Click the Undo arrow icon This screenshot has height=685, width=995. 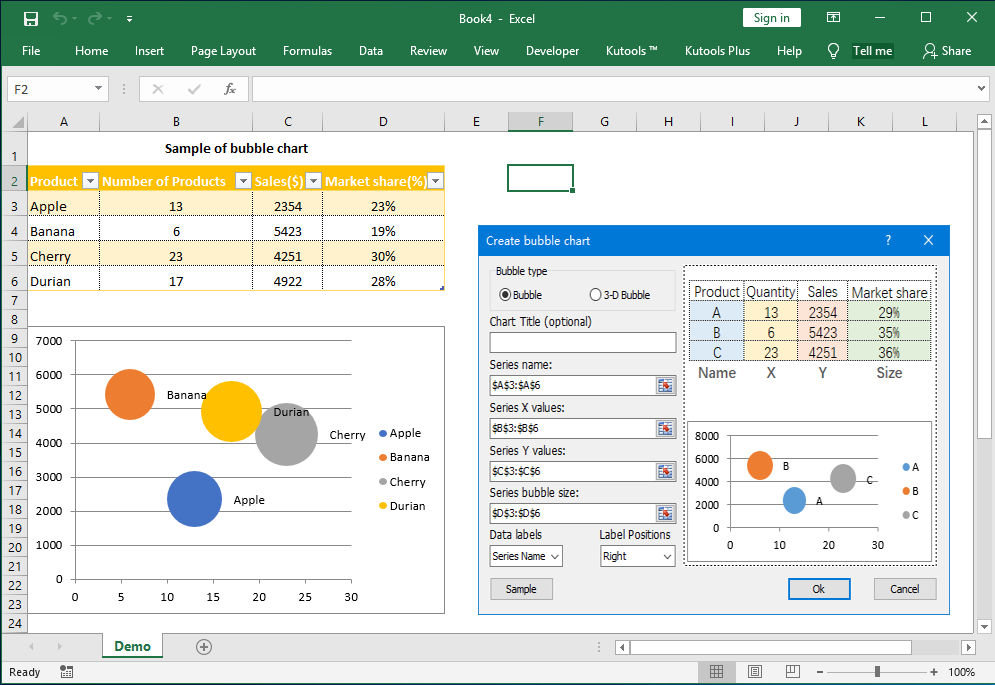[60, 18]
